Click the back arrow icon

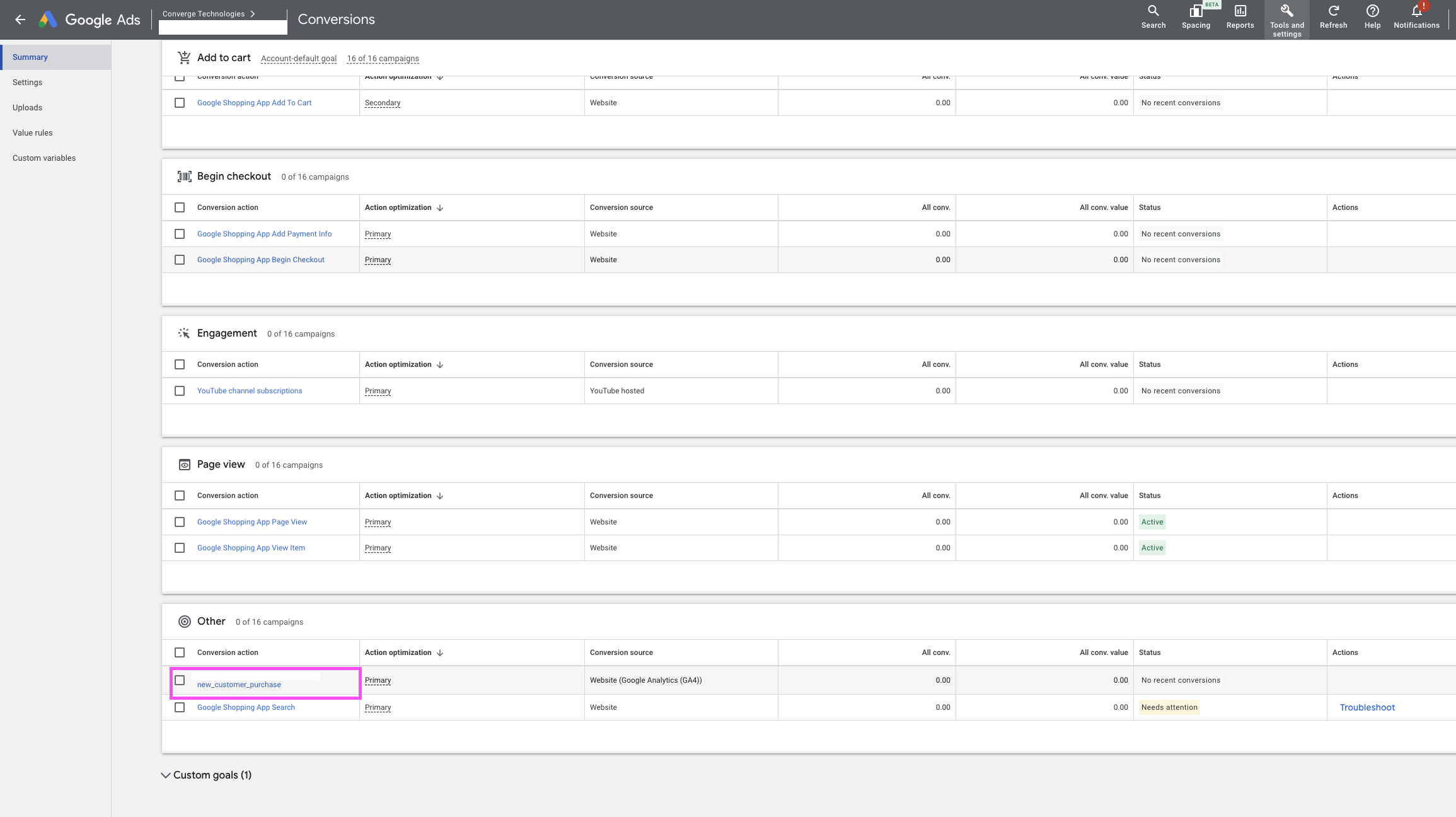click(x=20, y=20)
